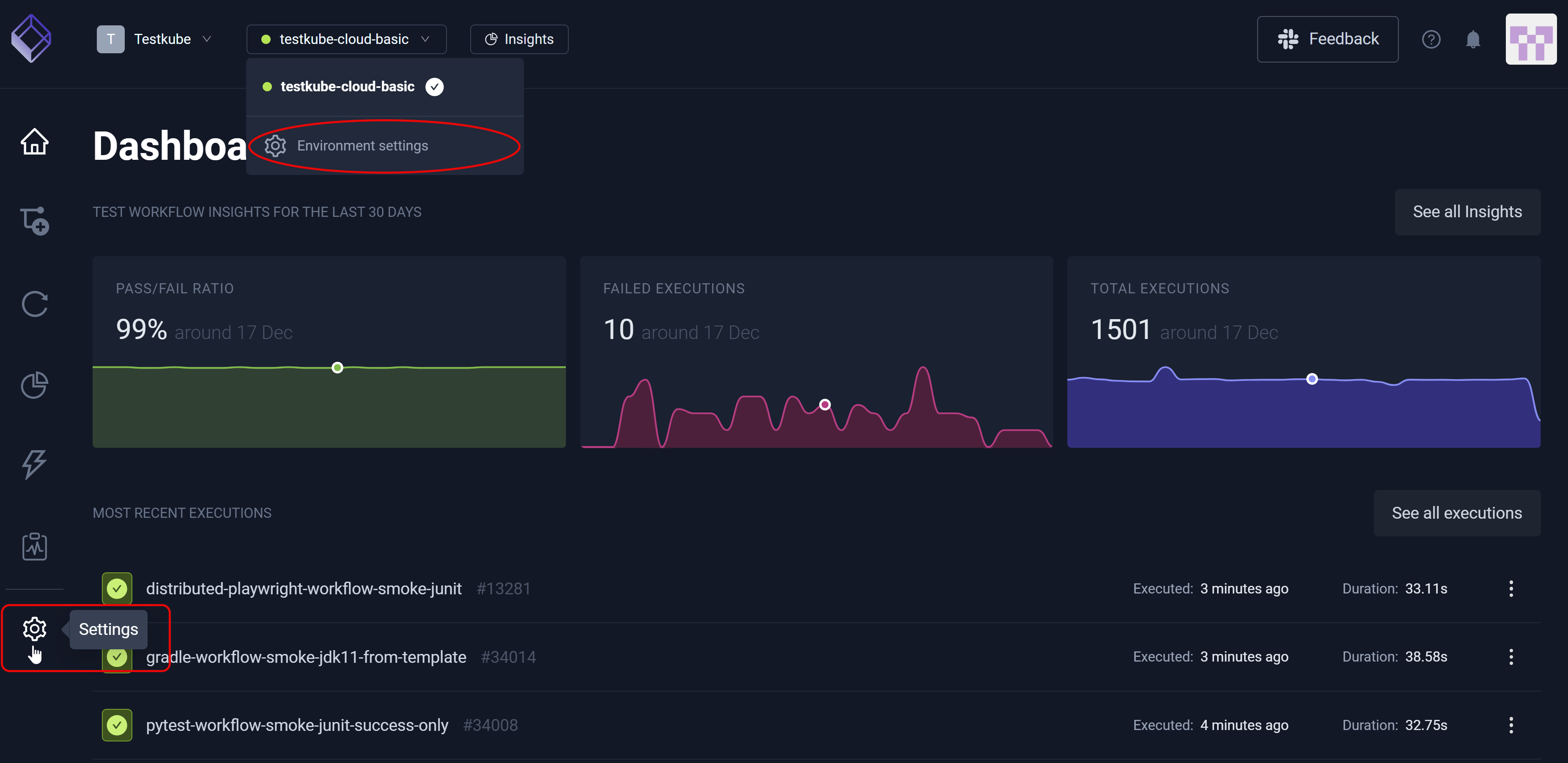Open the pie chart insights sidebar icon
The width and height of the screenshot is (1568, 763).
click(35, 385)
